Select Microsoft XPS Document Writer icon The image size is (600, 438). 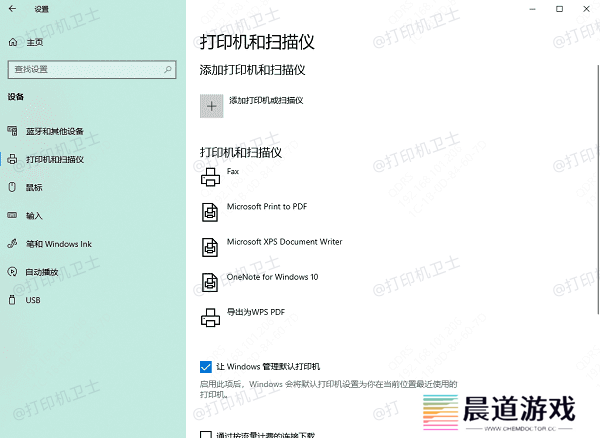(x=210, y=247)
